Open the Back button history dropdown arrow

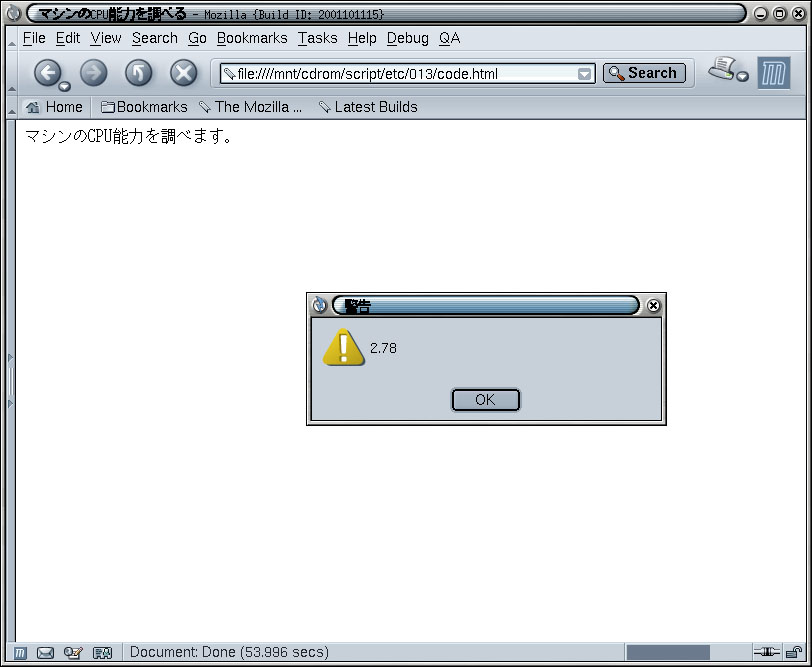point(65,86)
